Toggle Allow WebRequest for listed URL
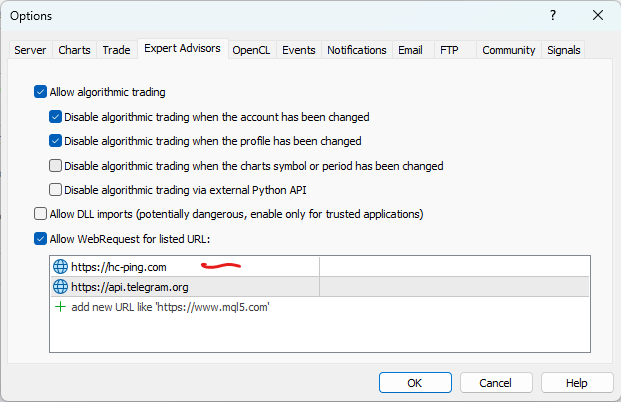Viewport: 621px width, 402px height. click(41, 239)
